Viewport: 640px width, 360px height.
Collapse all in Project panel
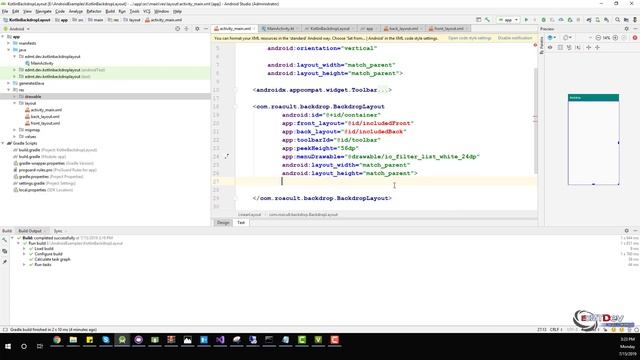pos(187,29)
